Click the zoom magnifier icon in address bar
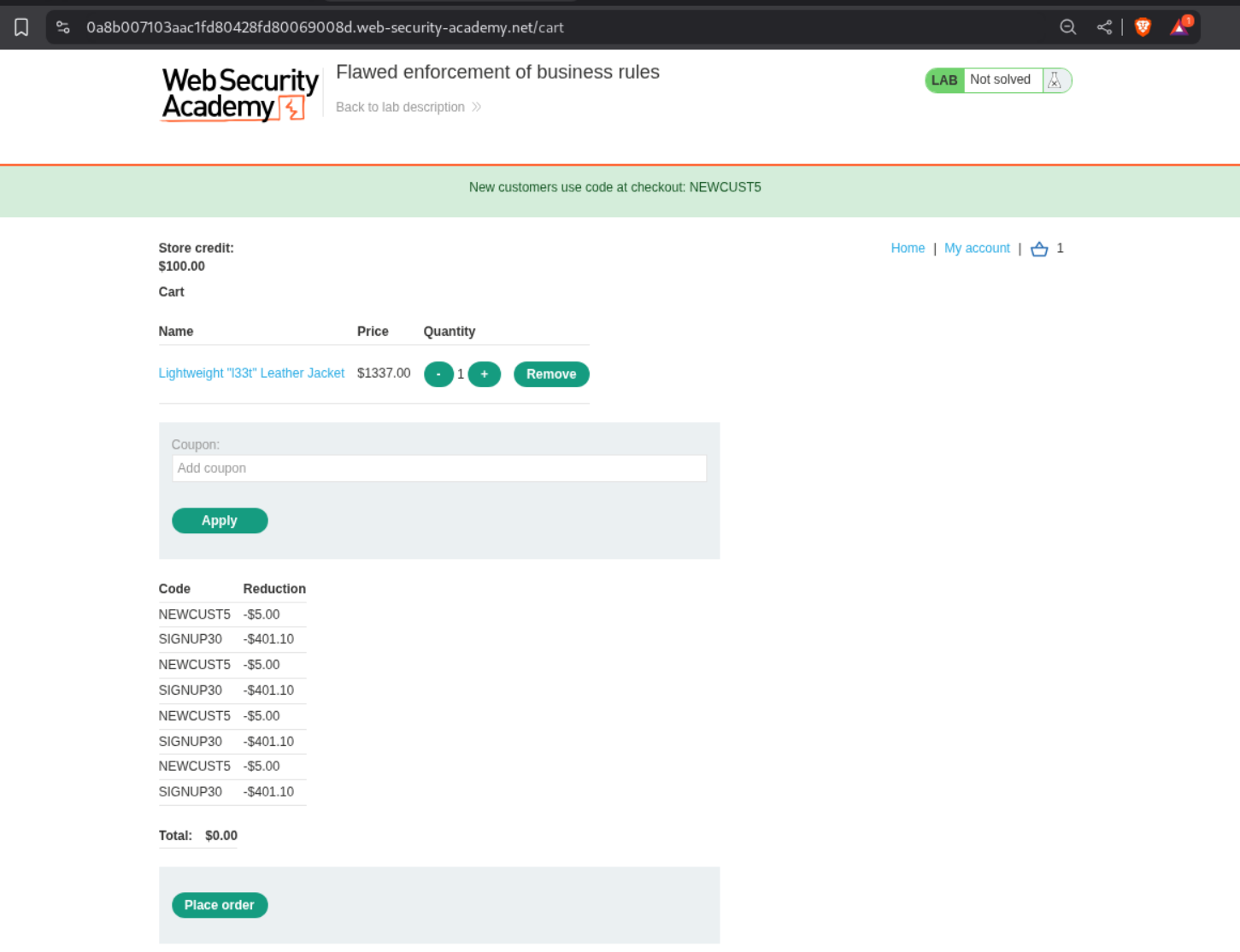The width and height of the screenshot is (1240, 952). coord(1067,27)
